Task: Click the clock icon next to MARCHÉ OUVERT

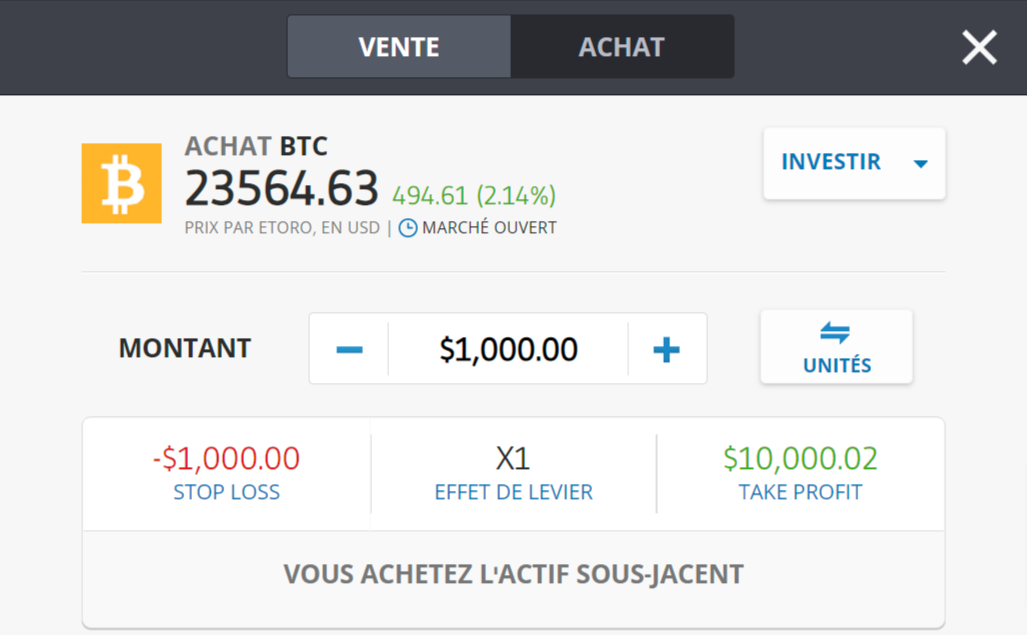Action: (408, 227)
